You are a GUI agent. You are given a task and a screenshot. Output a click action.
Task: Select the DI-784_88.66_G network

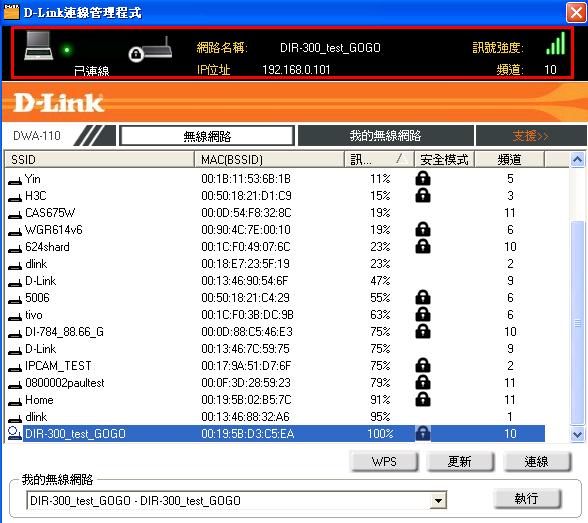pos(276,331)
